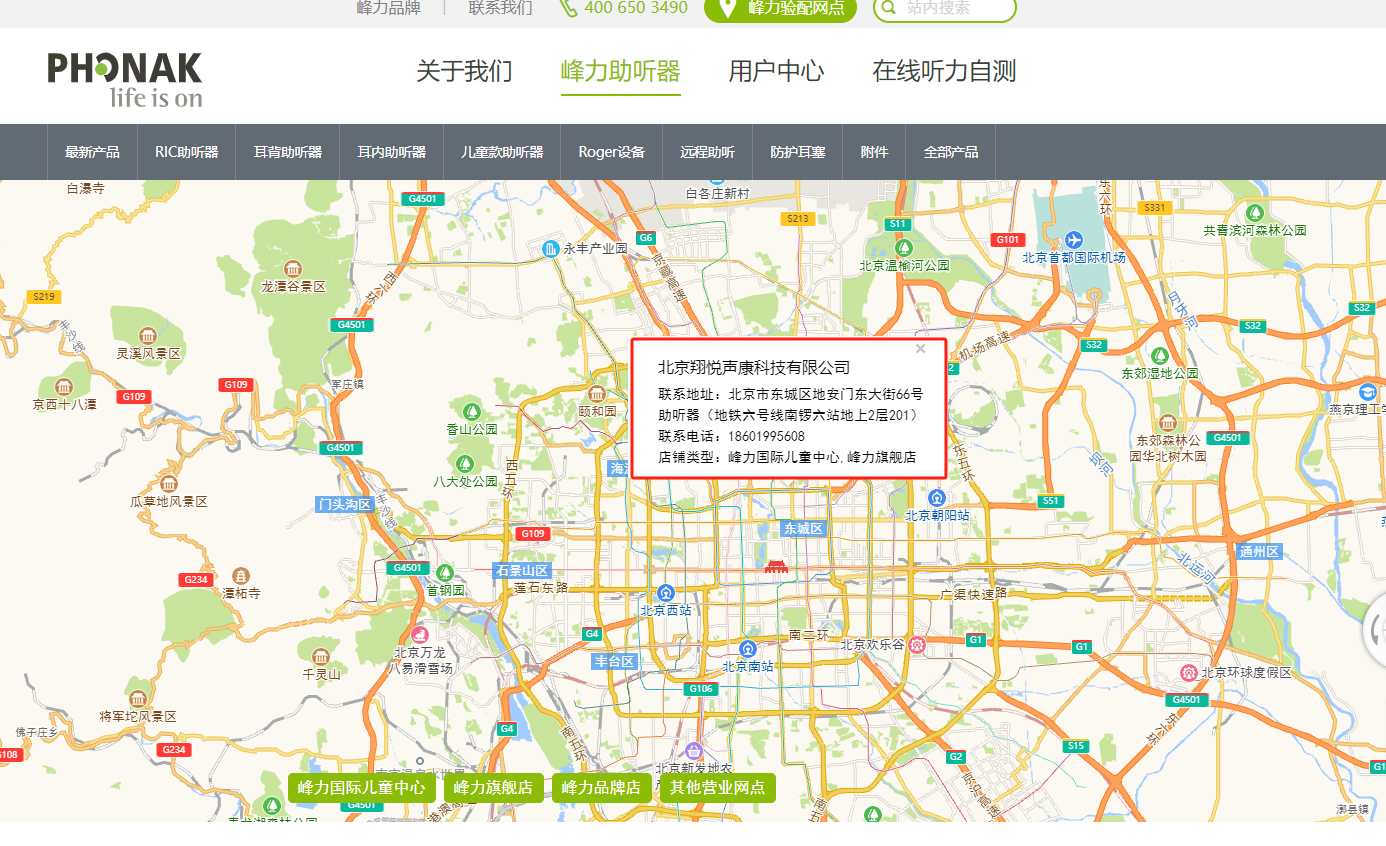Viewport: 1386px width, 846px height.
Task: Click the 北京欢乐谷 amusement park icon
Action: (918, 645)
